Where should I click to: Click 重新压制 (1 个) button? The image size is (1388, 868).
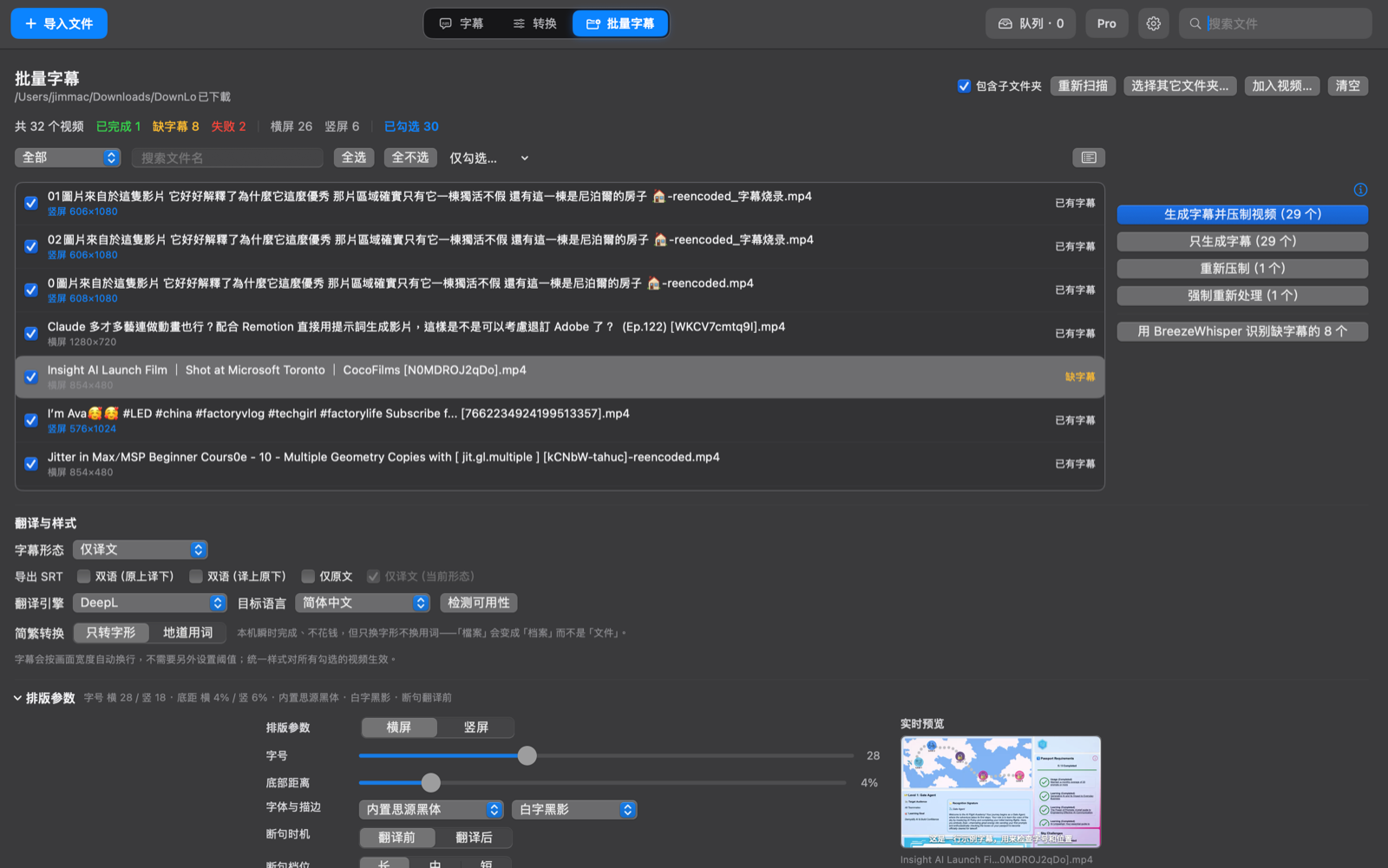[x=1242, y=269]
